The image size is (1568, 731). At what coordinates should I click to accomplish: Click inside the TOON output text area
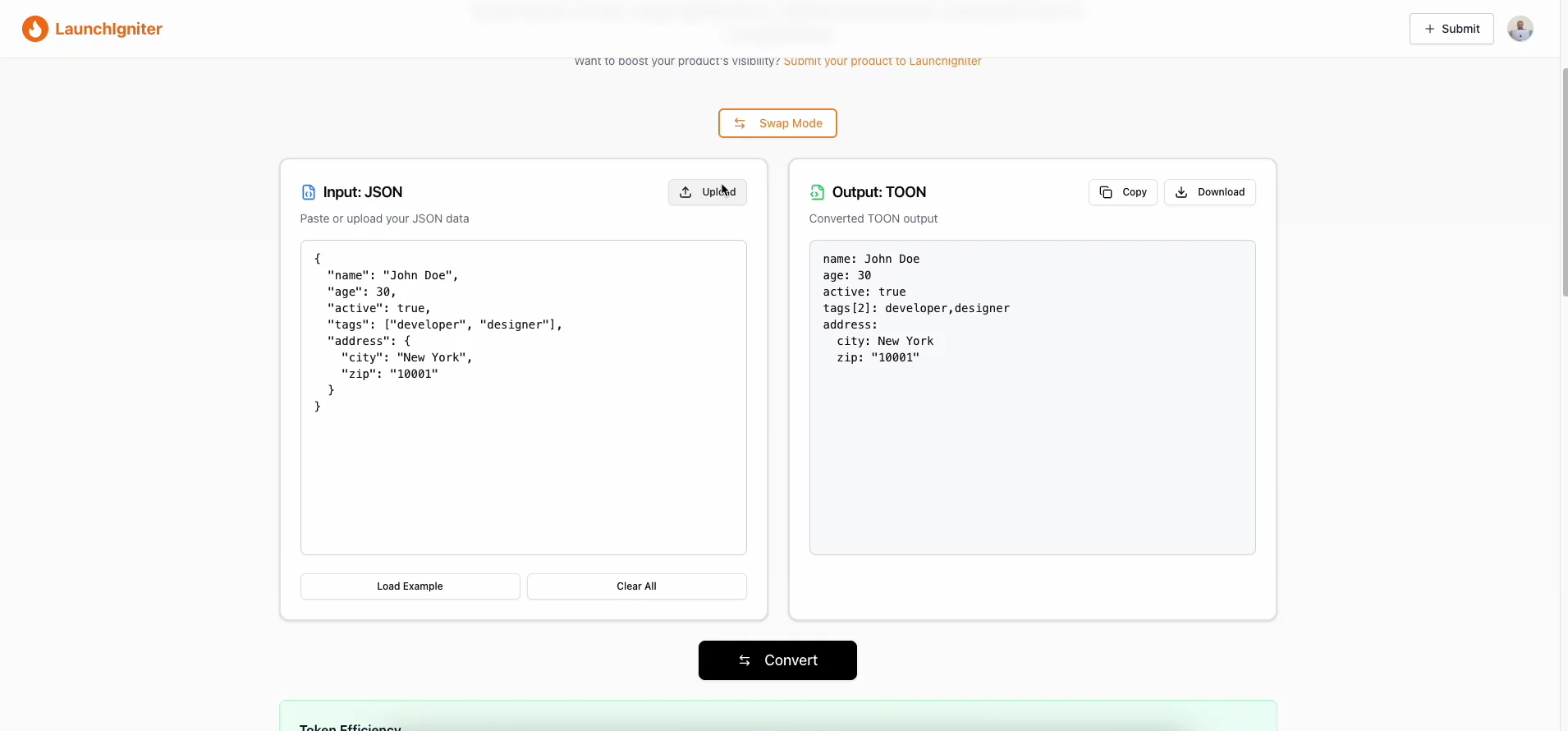coord(1033,398)
